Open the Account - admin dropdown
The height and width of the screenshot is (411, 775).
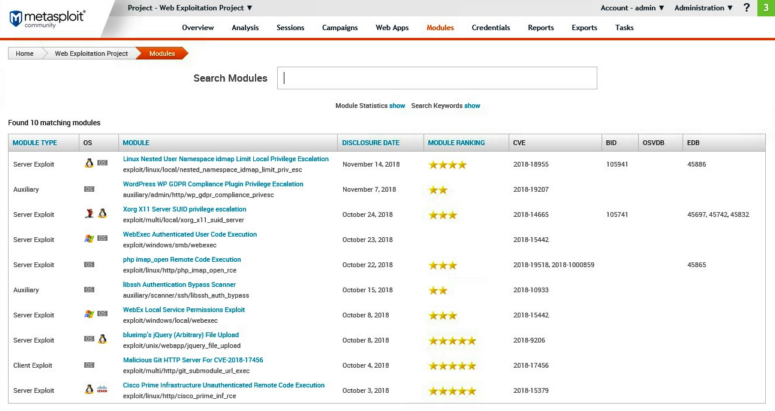(x=632, y=8)
